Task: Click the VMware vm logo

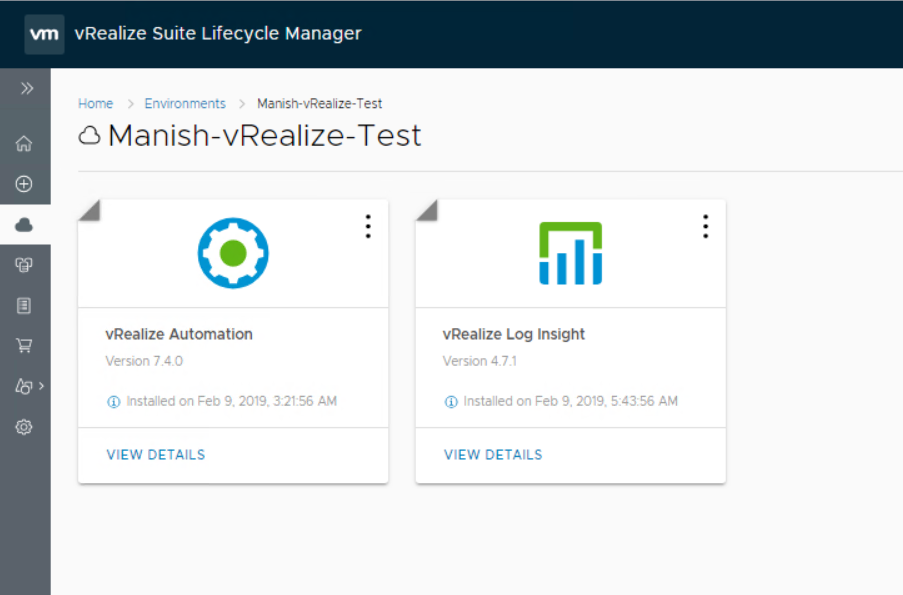Action: pyautogui.click(x=45, y=34)
